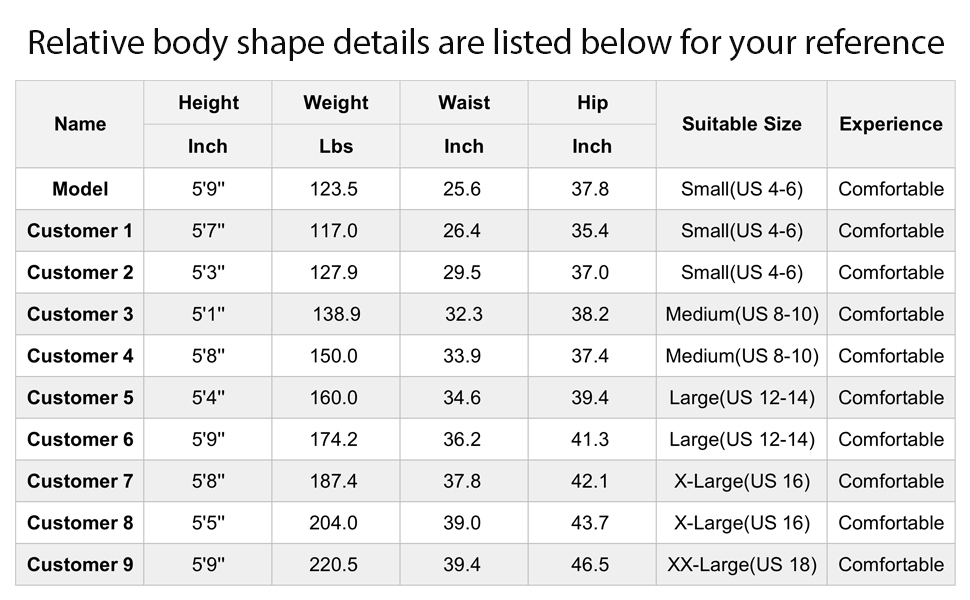Click the Name column header
The image size is (970, 600).
pos(80,124)
